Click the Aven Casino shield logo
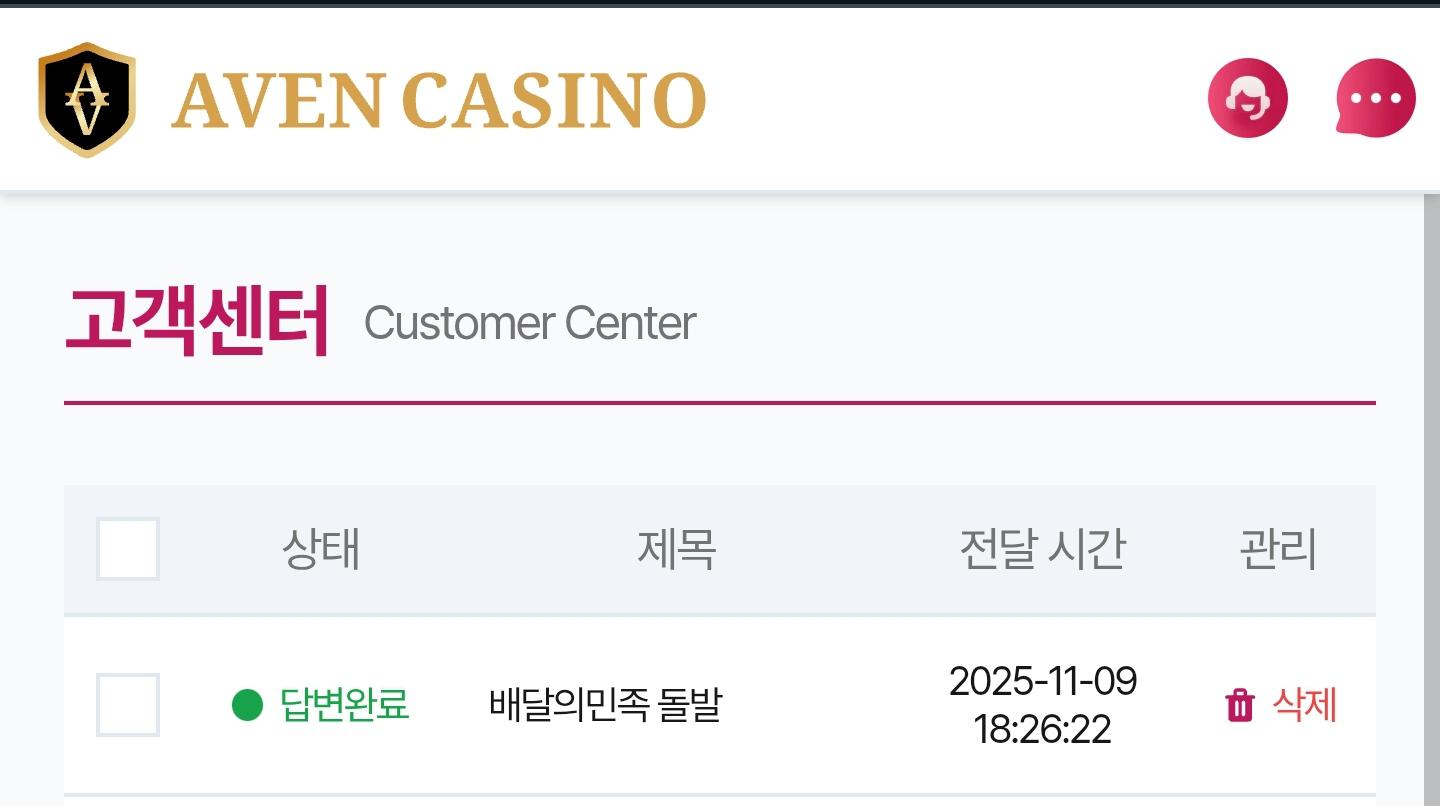This screenshot has height=806, width=1440. 87,99
